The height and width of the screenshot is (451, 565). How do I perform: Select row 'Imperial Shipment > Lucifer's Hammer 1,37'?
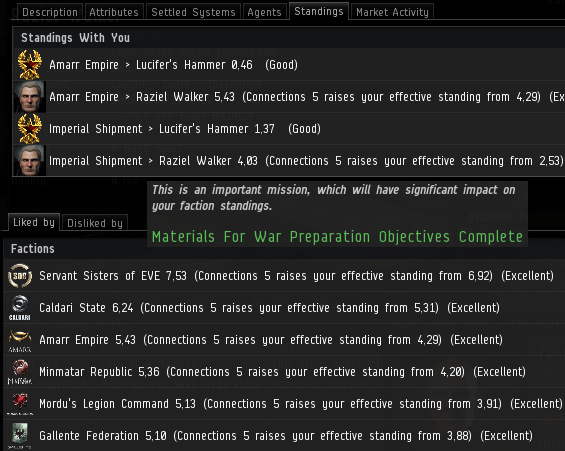tap(289, 129)
